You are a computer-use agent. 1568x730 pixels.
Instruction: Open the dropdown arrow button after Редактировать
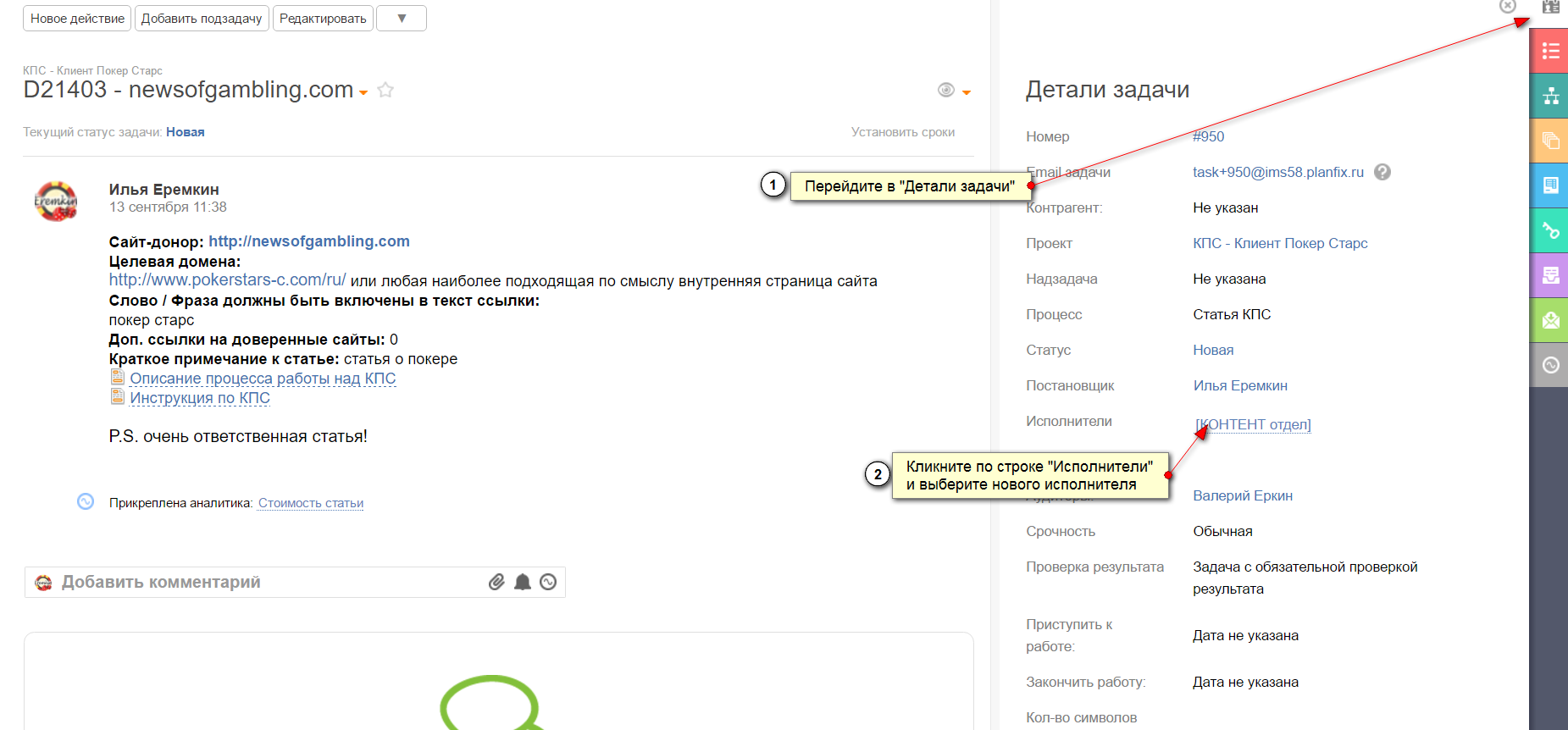(x=402, y=18)
